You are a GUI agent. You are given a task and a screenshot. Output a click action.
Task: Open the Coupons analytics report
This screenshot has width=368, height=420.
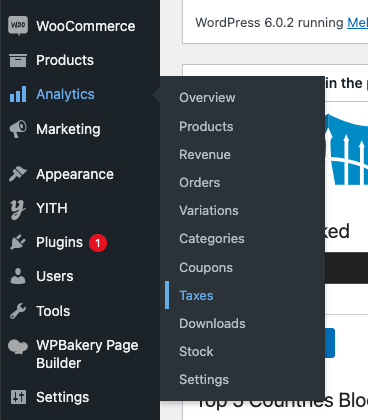pos(206,268)
